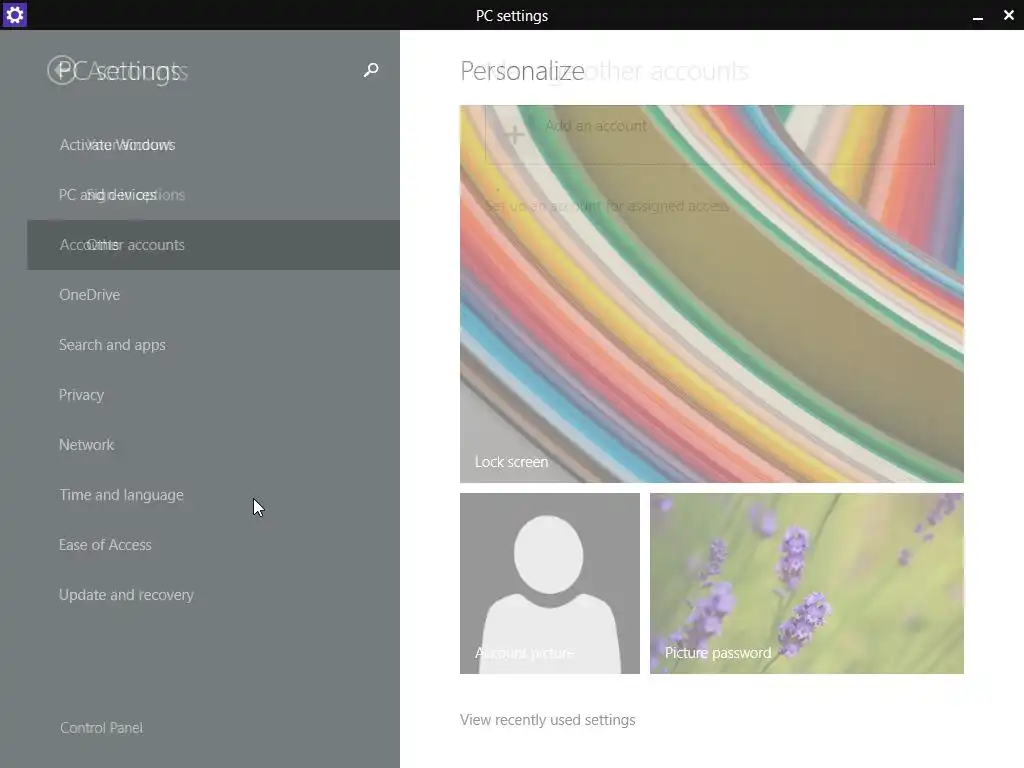This screenshot has width=1024, height=768.
Task: Open the Privacy settings category
Action: tap(82, 395)
